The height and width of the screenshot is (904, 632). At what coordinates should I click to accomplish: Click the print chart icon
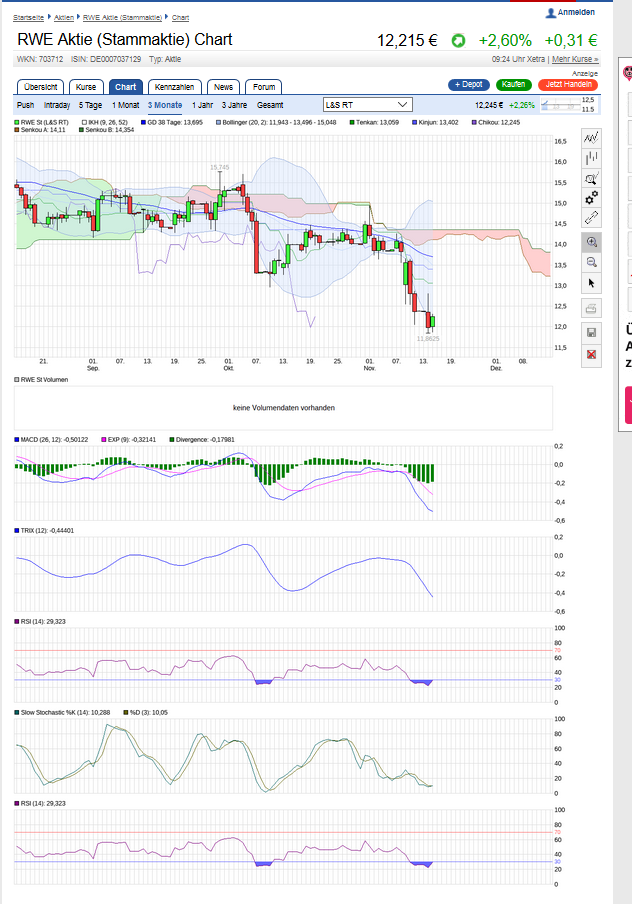pos(591,308)
